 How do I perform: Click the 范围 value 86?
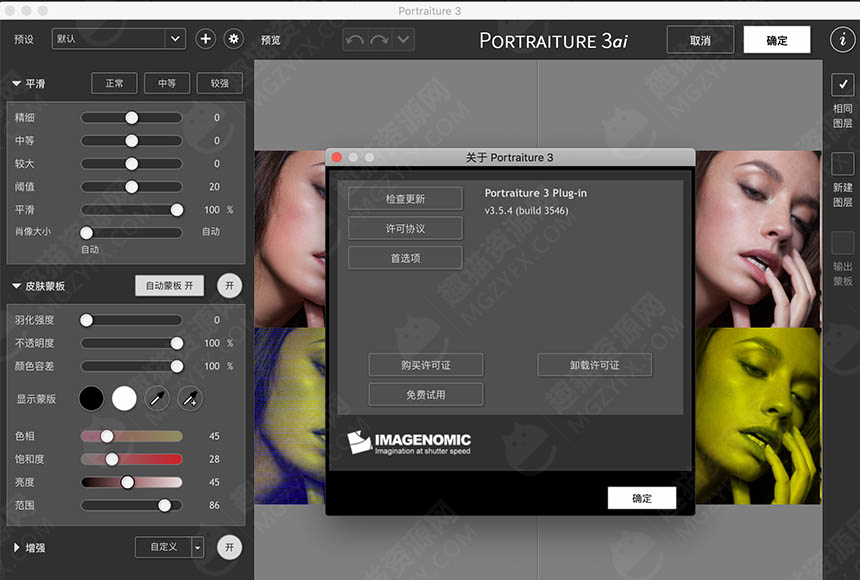214,505
